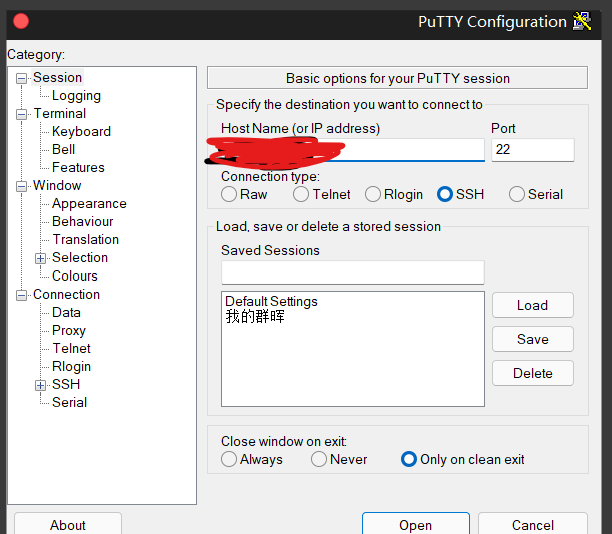This screenshot has height=534, width=612.
Task: Select the Serial connection type radio
Action: [x=517, y=194]
